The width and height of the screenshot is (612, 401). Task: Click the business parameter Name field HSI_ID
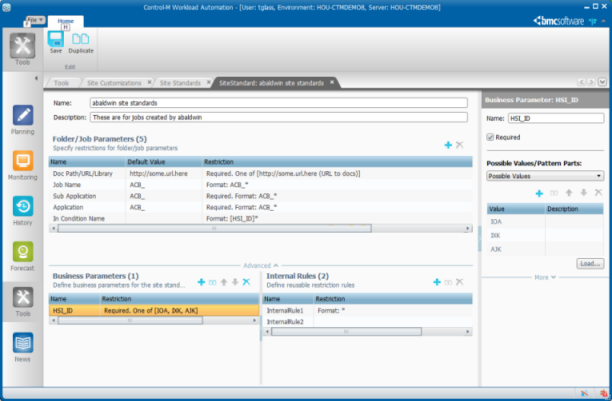point(556,118)
